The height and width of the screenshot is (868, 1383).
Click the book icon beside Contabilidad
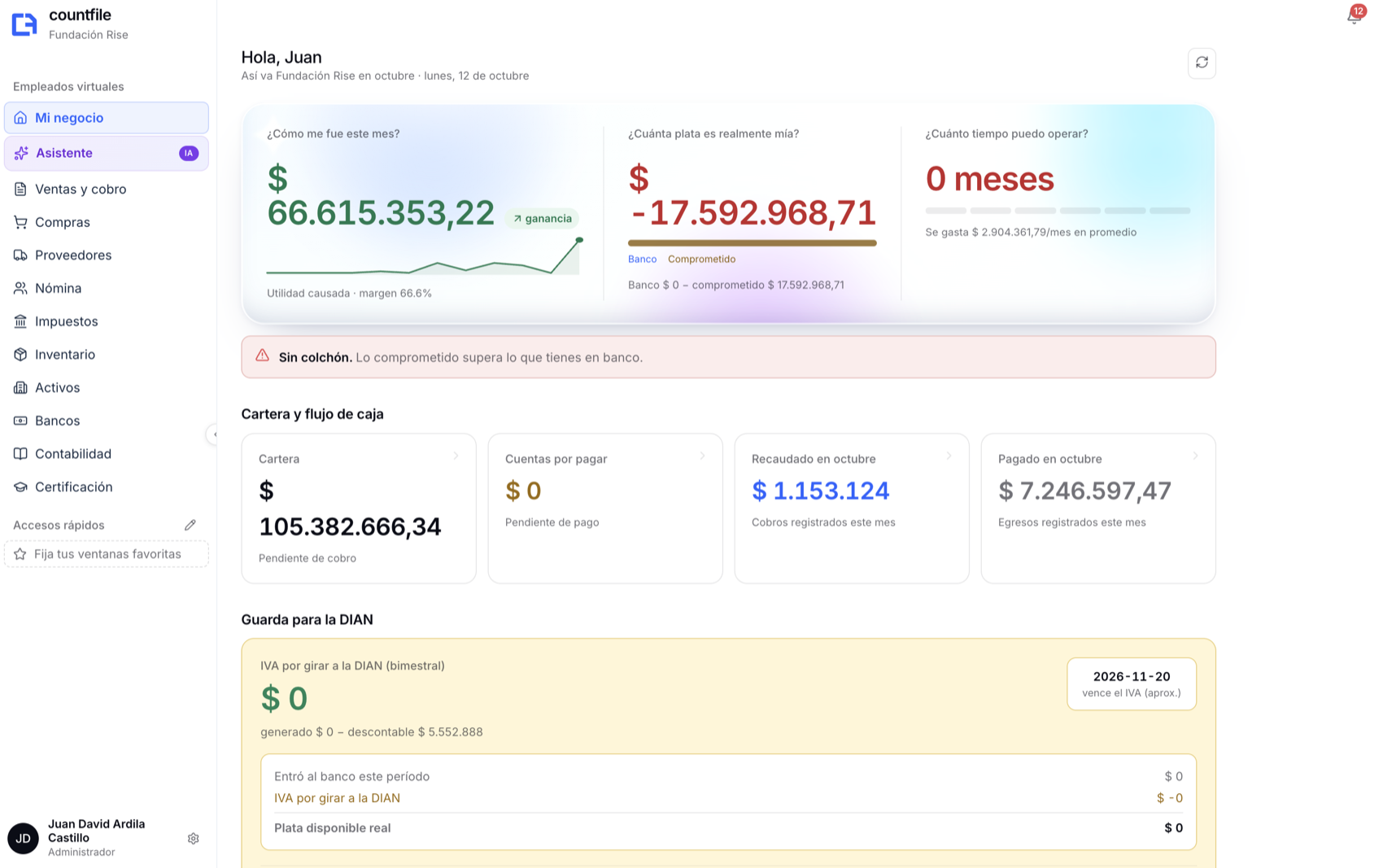20,454
